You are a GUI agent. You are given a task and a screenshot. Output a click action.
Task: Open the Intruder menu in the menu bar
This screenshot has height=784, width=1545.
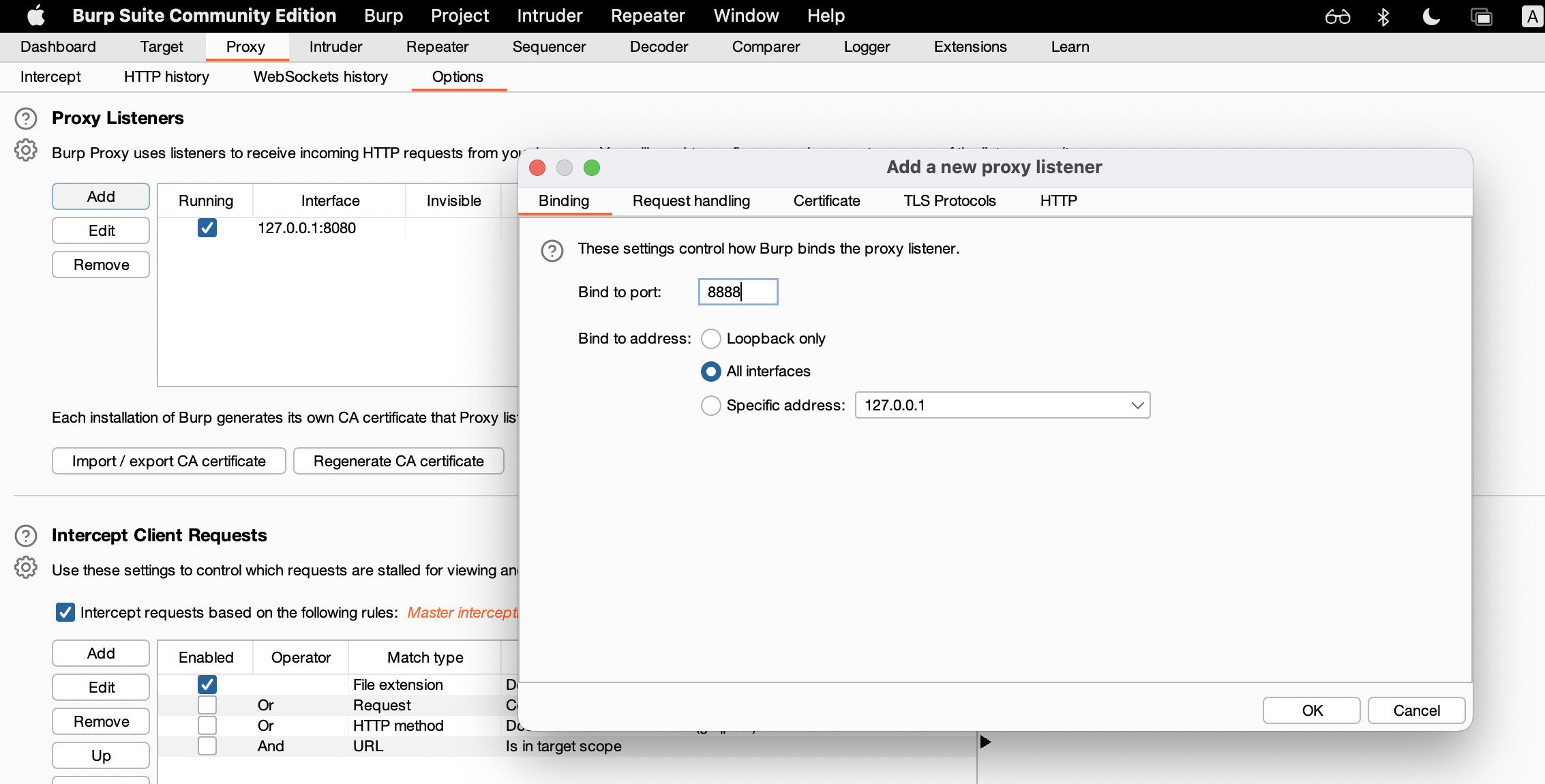click(549, 16)
